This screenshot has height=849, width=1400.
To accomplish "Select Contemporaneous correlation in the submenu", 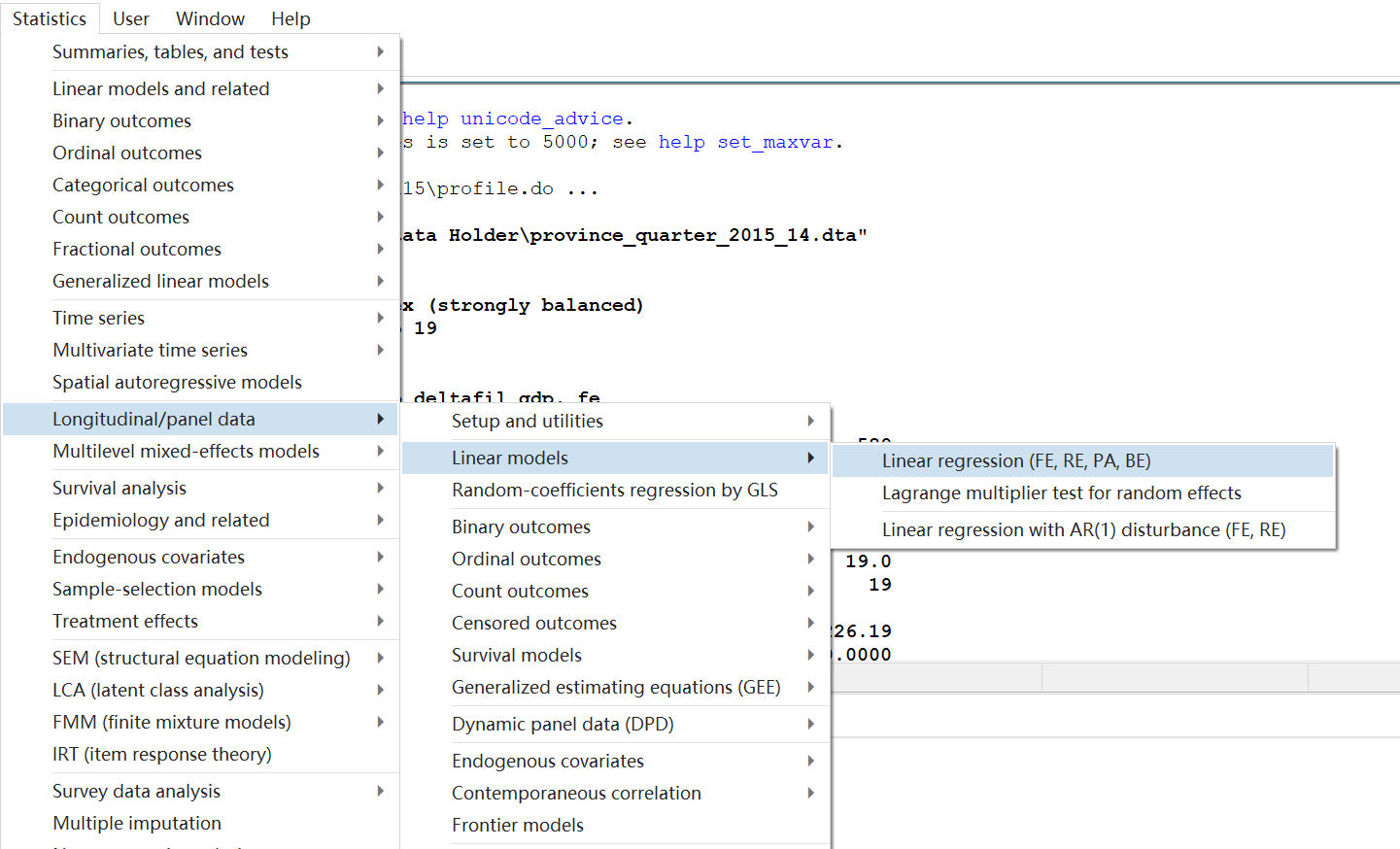I will click(576, 793).
